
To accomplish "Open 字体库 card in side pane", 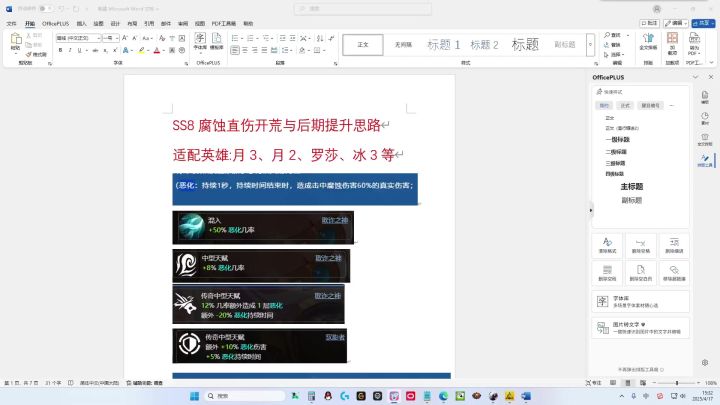I will (641, 301).
